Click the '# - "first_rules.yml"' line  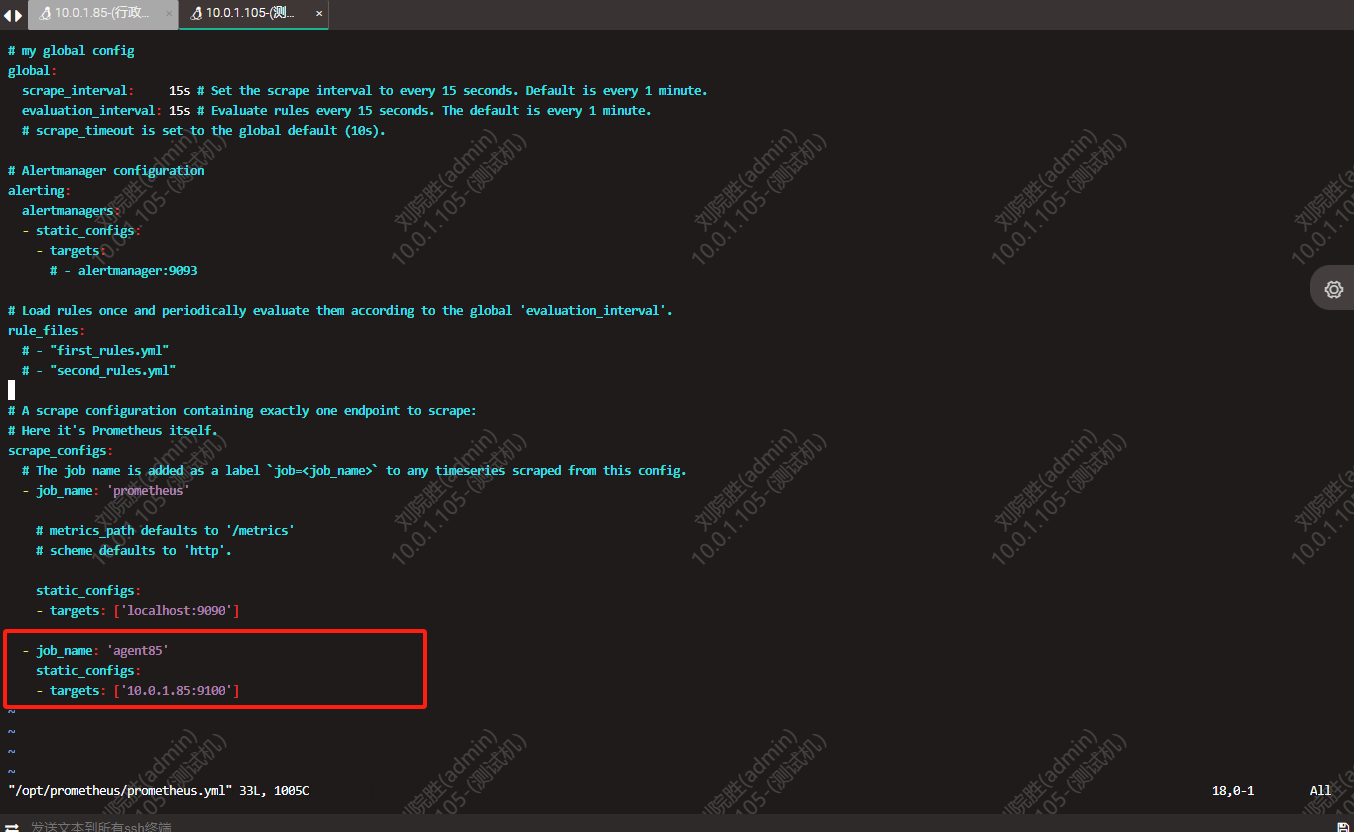click(96, 350)
